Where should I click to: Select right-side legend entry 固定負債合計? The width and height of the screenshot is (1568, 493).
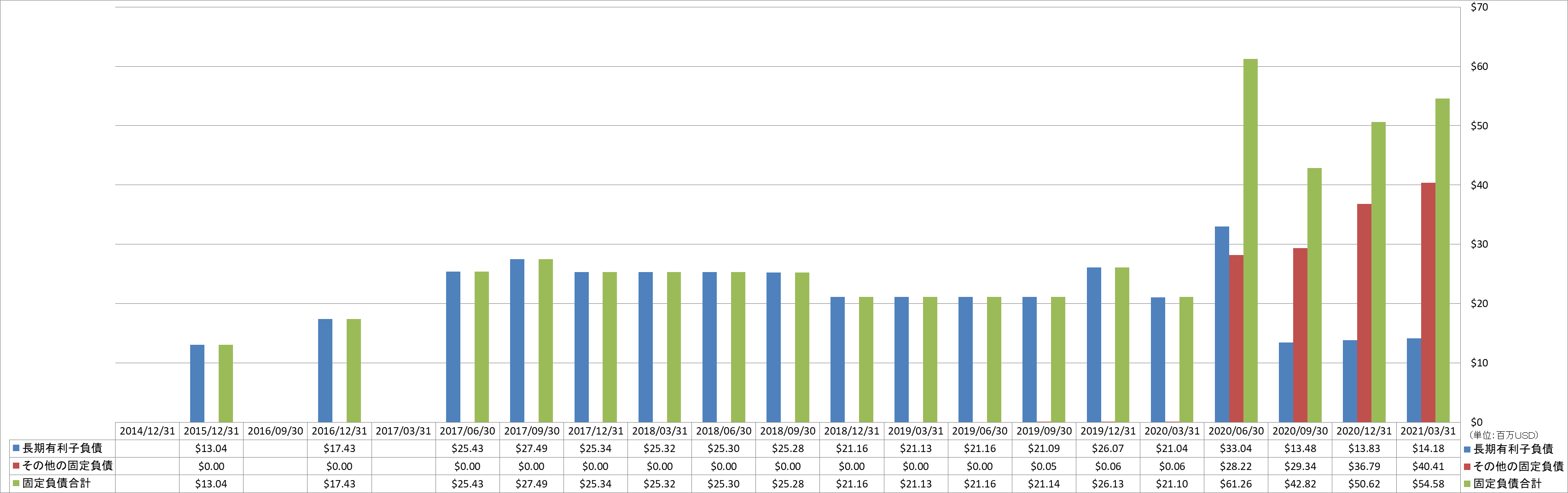click(x=1503, y=484)
